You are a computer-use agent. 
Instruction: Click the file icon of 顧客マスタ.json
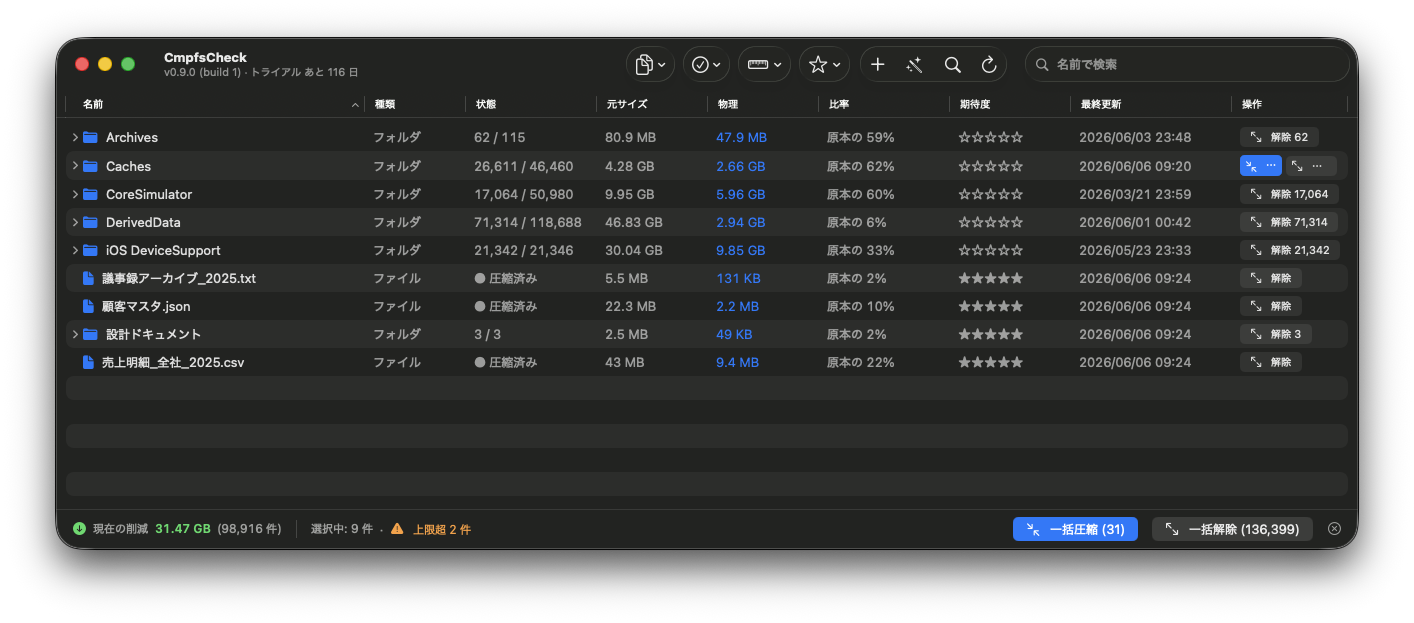(x=88, y=306)
